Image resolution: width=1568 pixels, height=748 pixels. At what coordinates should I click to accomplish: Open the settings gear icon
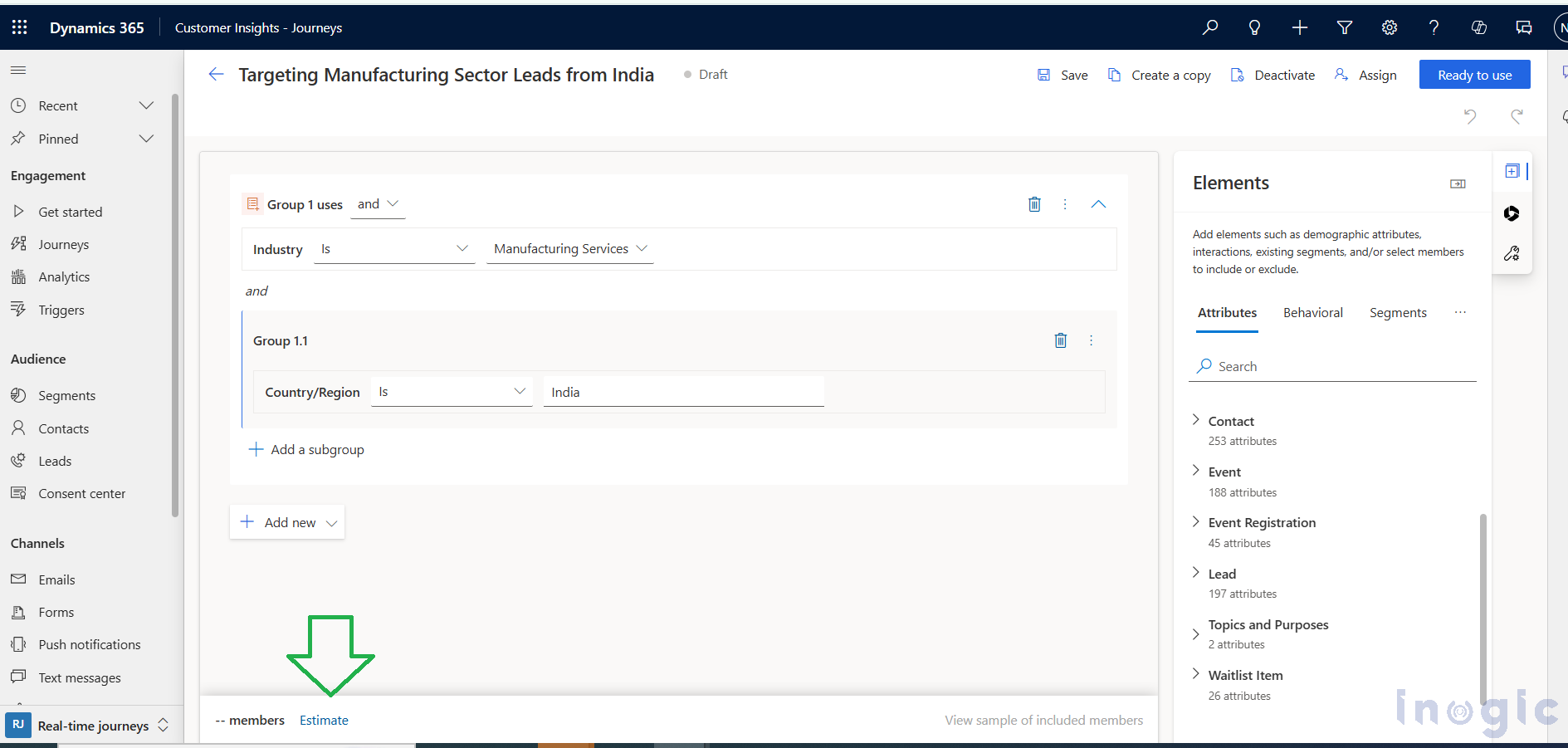pyautogui.click(x=1389, y=27)
